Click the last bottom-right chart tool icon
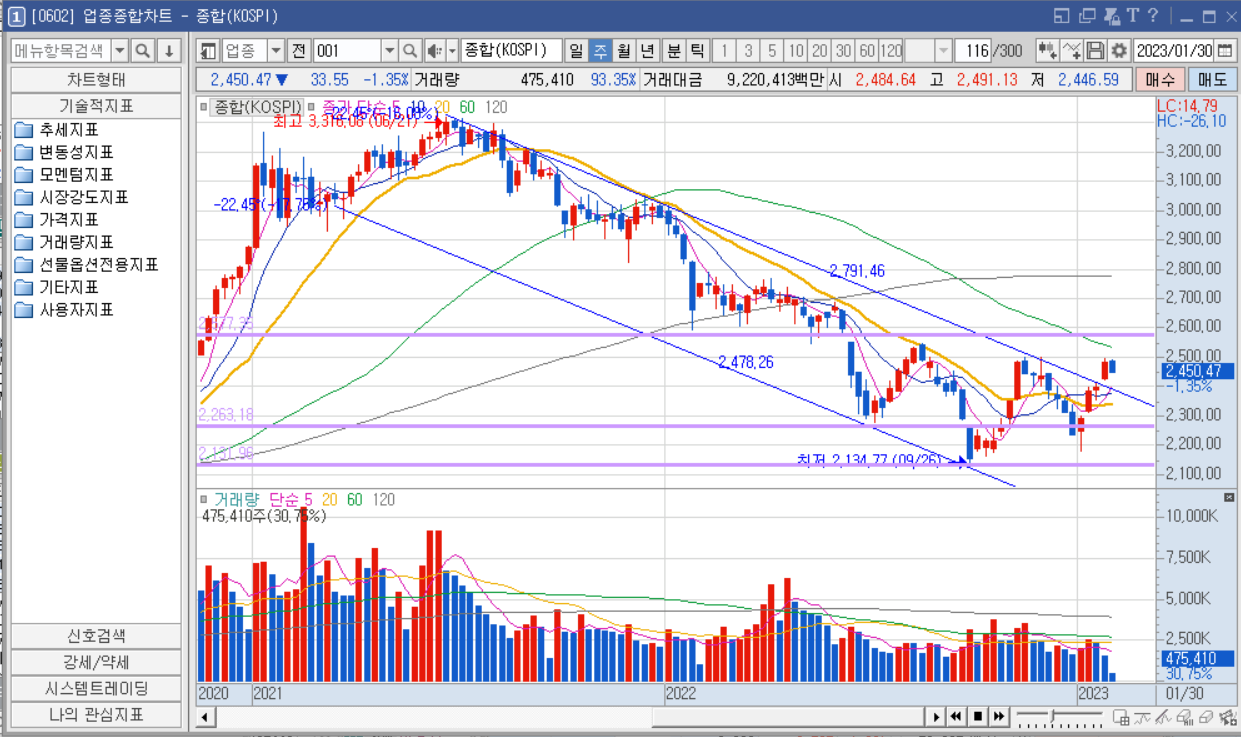Viewport: 1241px width, 737px height. point(1227,717)
